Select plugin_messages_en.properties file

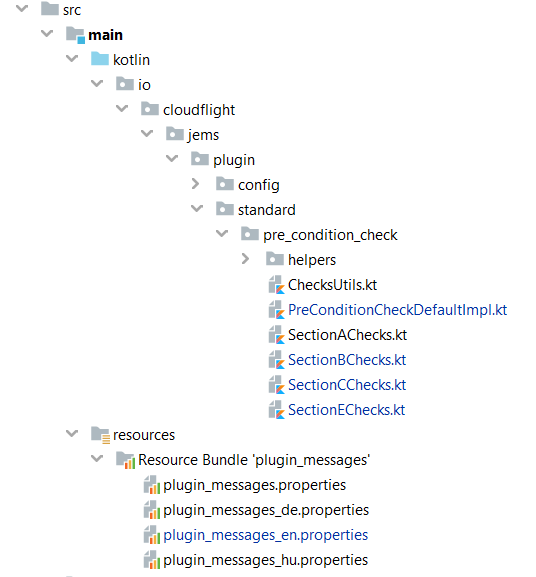266,535
